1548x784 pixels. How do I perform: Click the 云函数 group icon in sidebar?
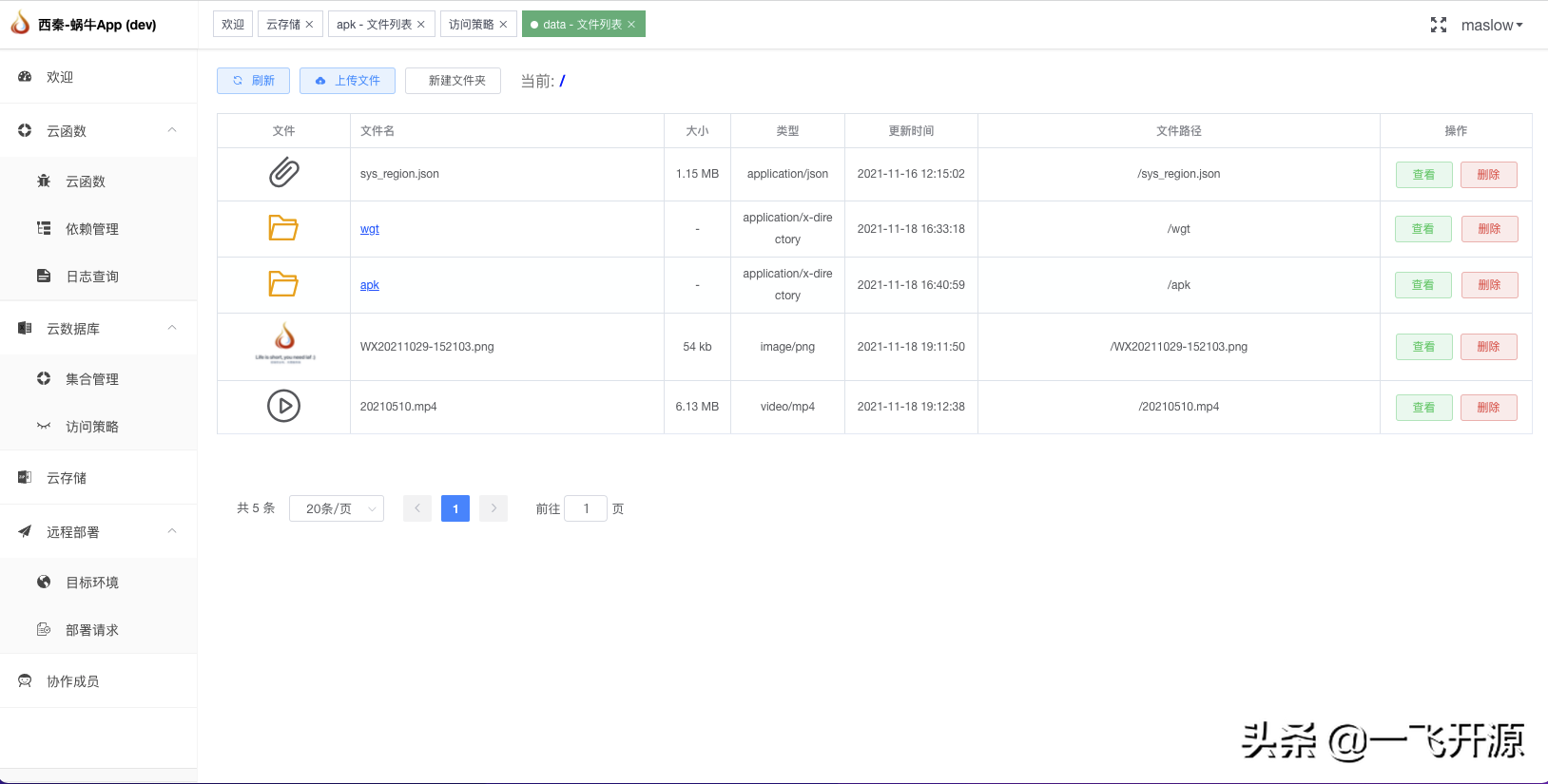click(x=25, y=130)
